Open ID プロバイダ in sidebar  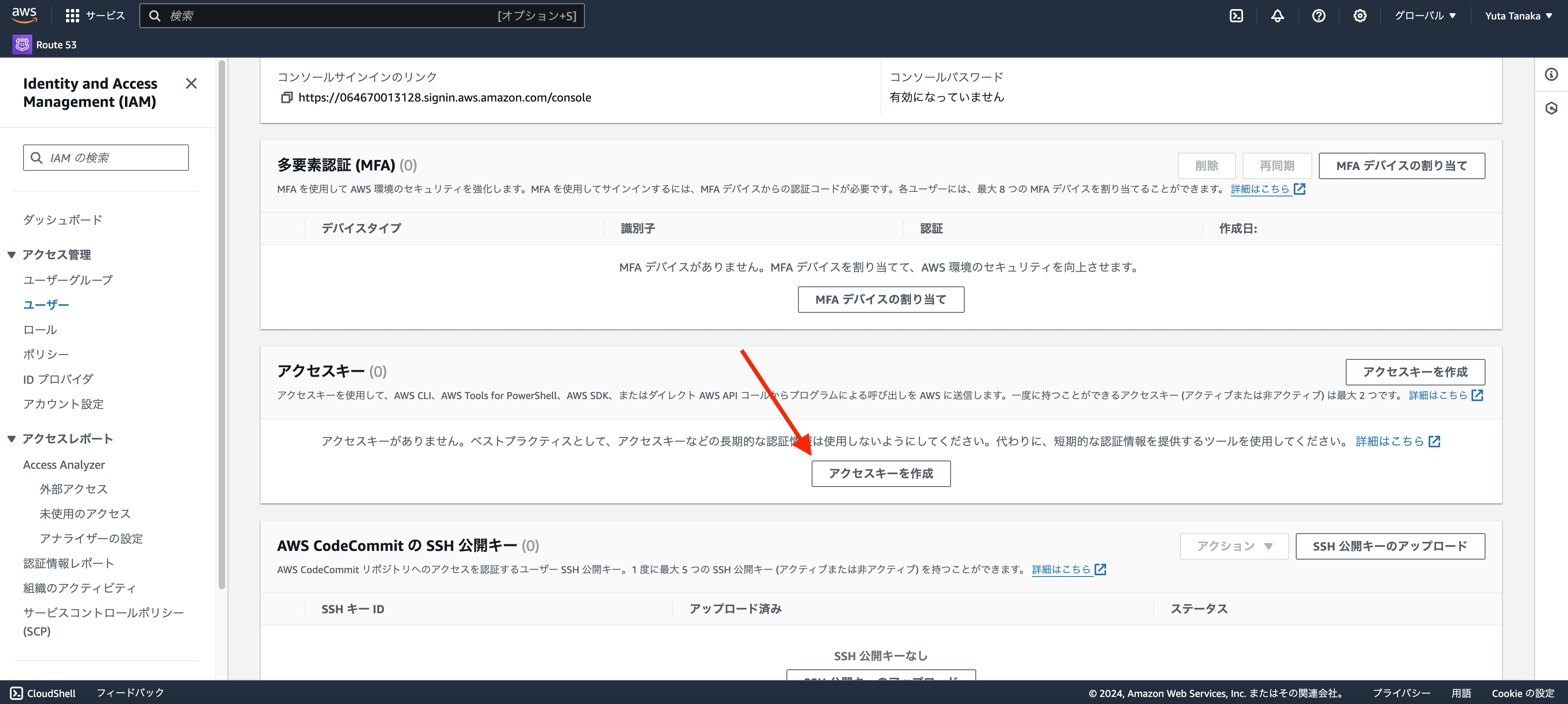[59, 379]
